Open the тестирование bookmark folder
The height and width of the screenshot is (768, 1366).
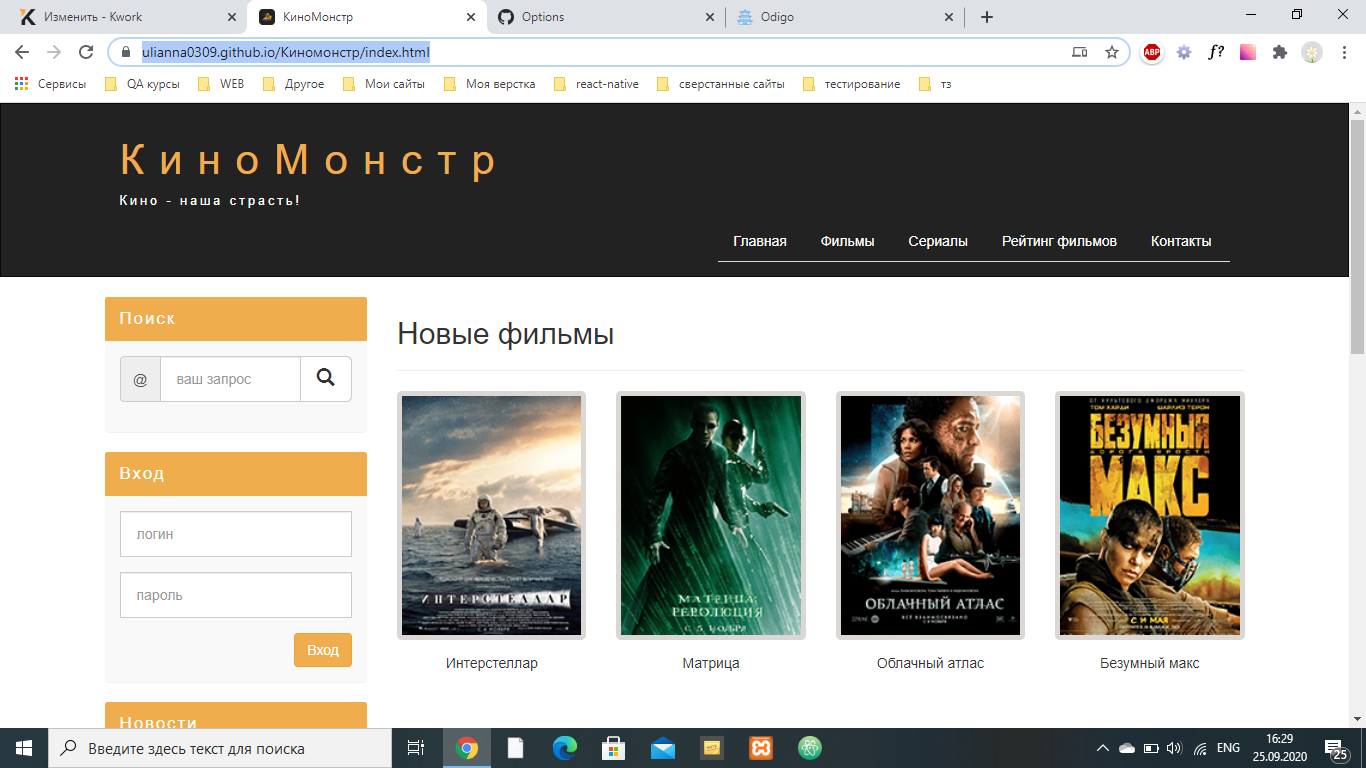(851, 84)
